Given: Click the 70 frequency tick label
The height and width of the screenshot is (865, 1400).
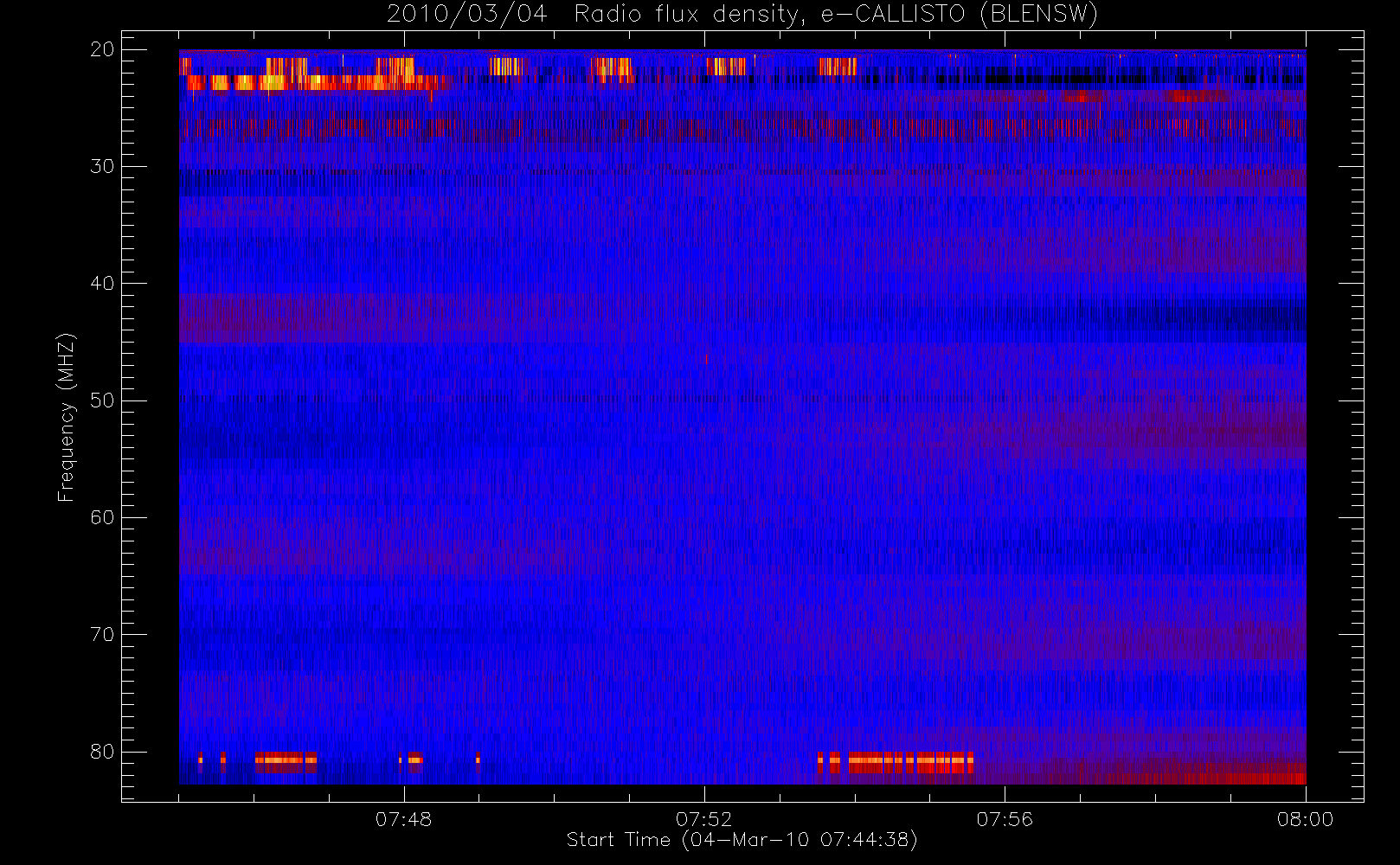Looking at the screenshot, I should (x=102, y=634).
